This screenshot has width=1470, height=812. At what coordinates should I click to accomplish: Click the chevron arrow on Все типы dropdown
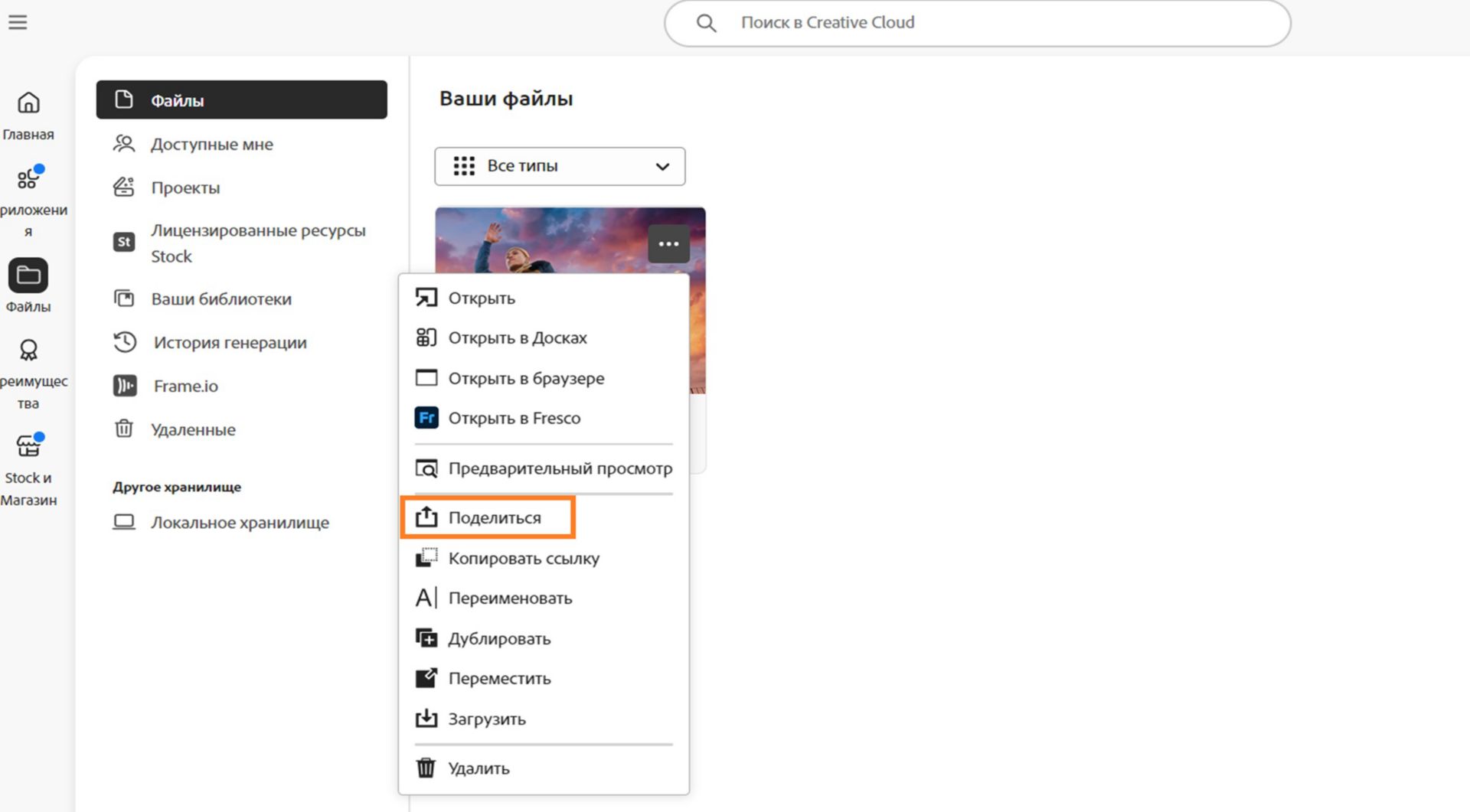tap(662, 167)
